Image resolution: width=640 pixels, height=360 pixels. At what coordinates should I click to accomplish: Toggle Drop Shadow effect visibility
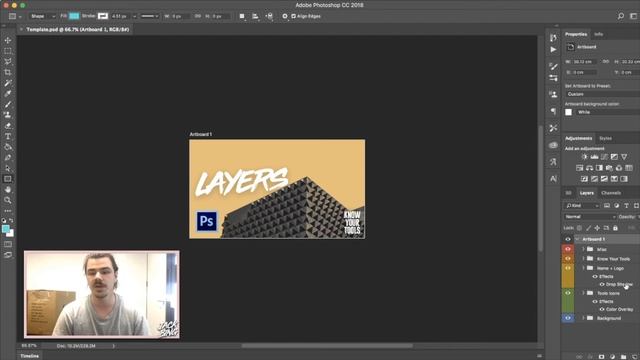tap(602, 284)
